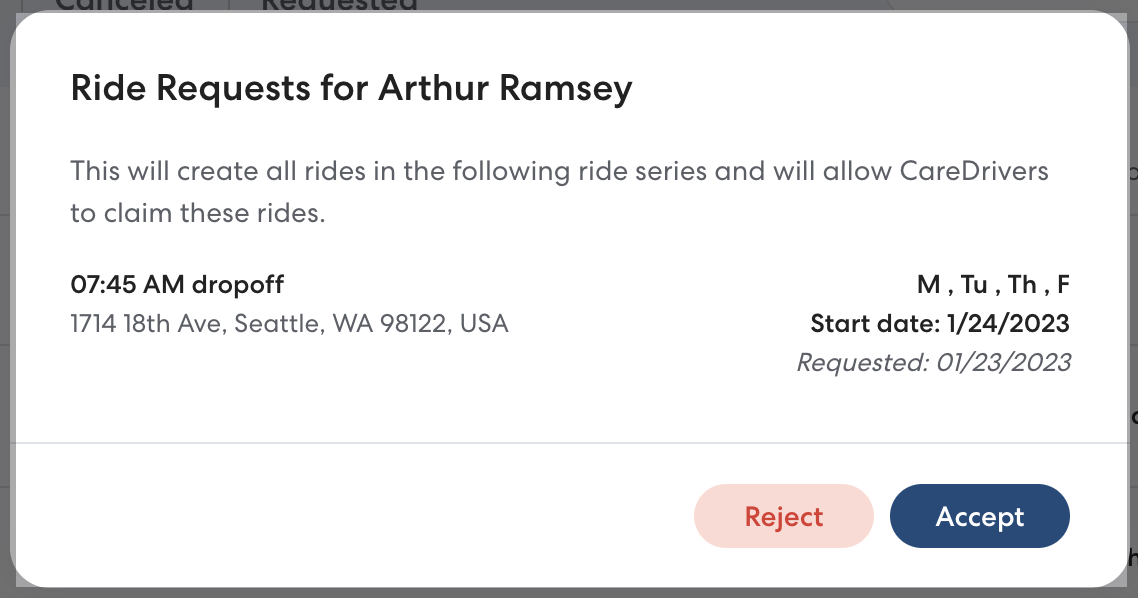Screen dimensions: 1138x598
Task: Click the city name Seattle in address
Action: 275,324
